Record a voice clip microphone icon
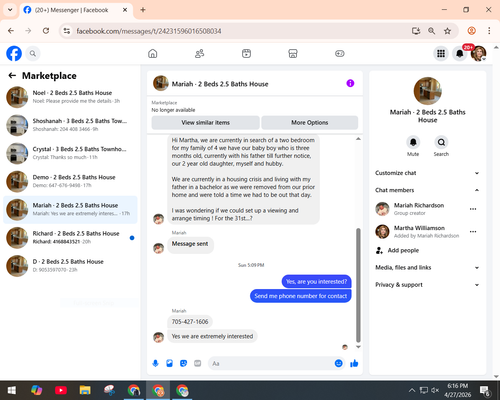 point(155,363)
